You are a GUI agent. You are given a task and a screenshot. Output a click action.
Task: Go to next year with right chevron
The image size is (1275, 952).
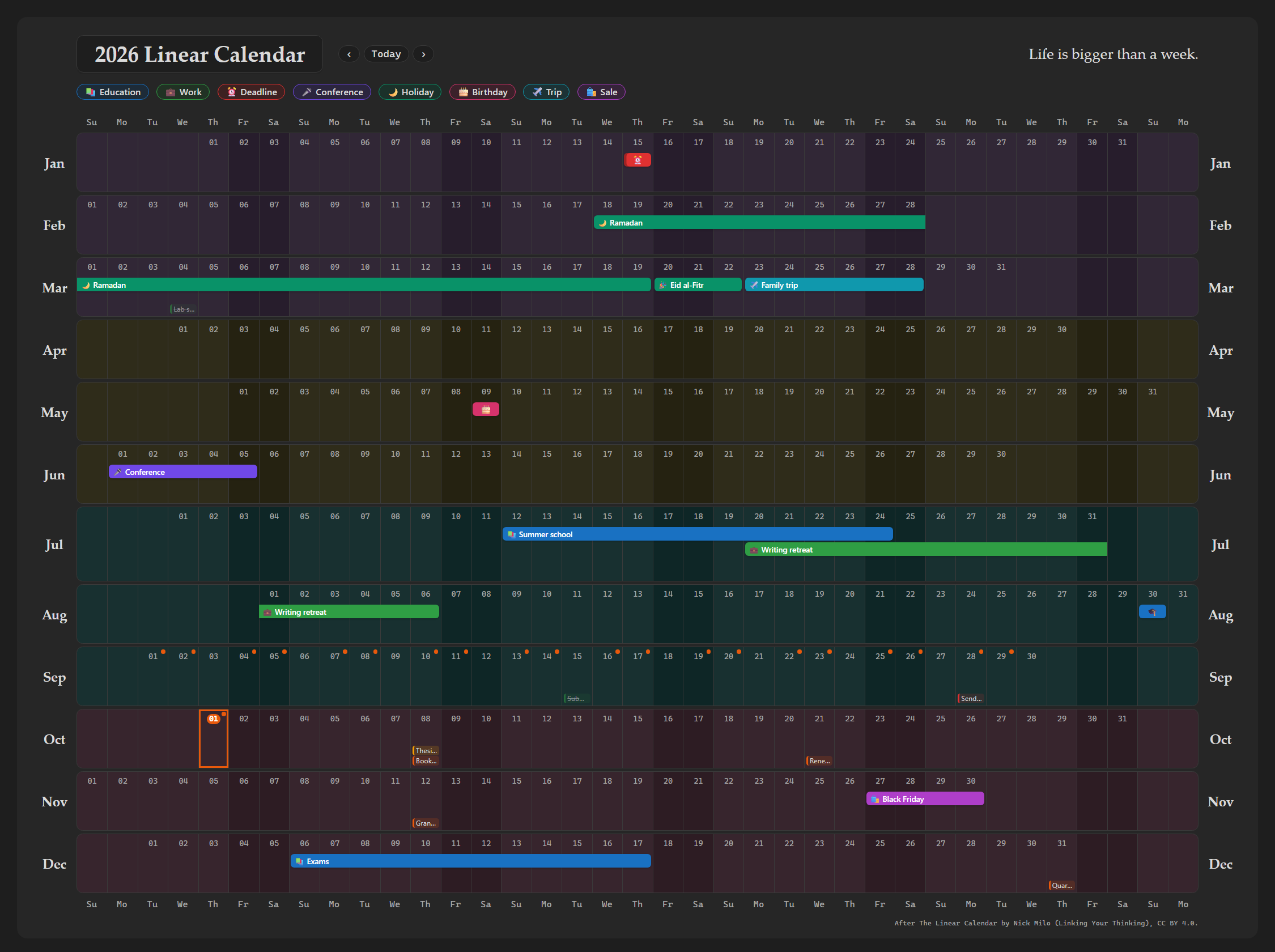[x=423, y=54]
